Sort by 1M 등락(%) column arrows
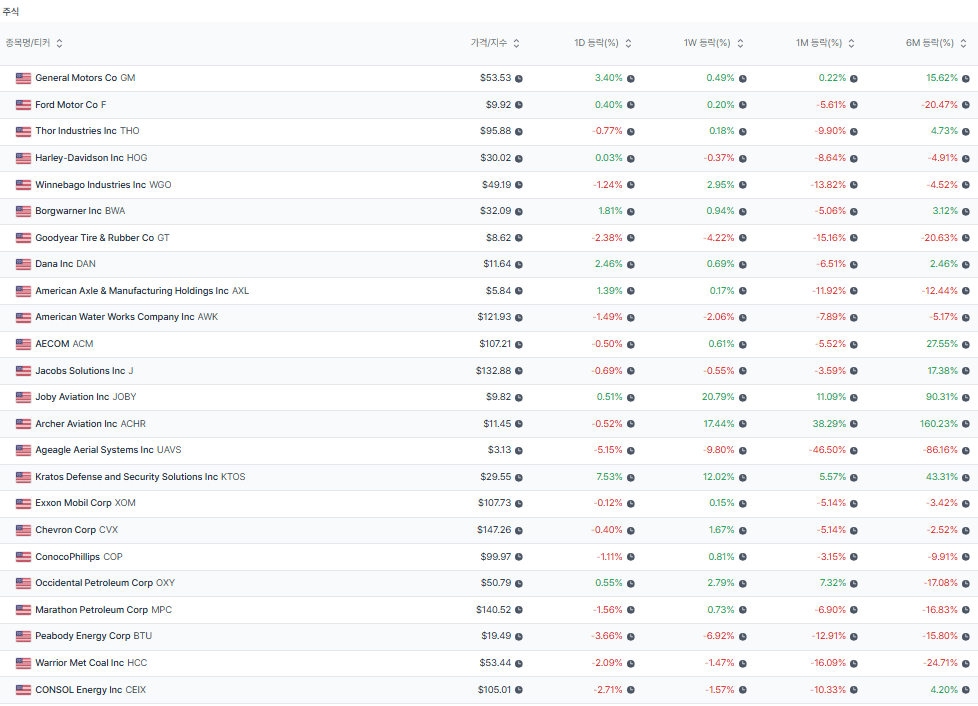The image size is (978, 706). click(x=851, y=43)
